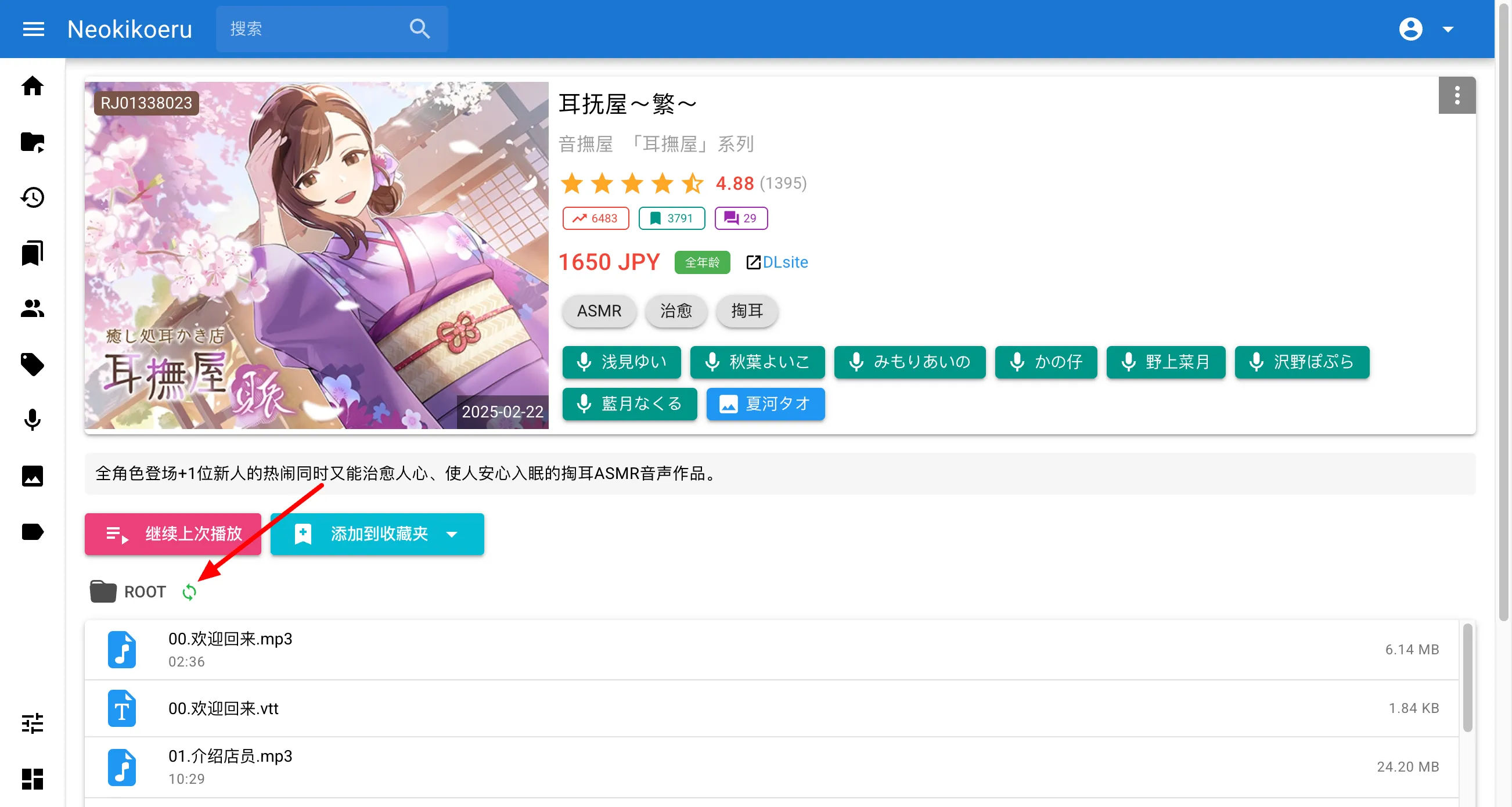1512x807 pixels.
Task: Click the 音撫屋 circle name
Action: point(586,144)
